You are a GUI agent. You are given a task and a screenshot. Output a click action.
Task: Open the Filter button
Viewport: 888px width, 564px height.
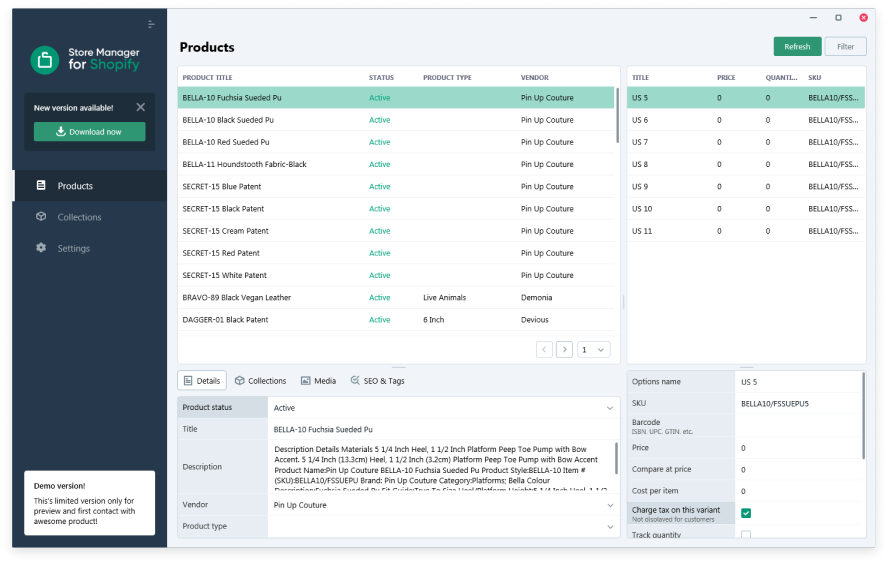tap(846, 46)
